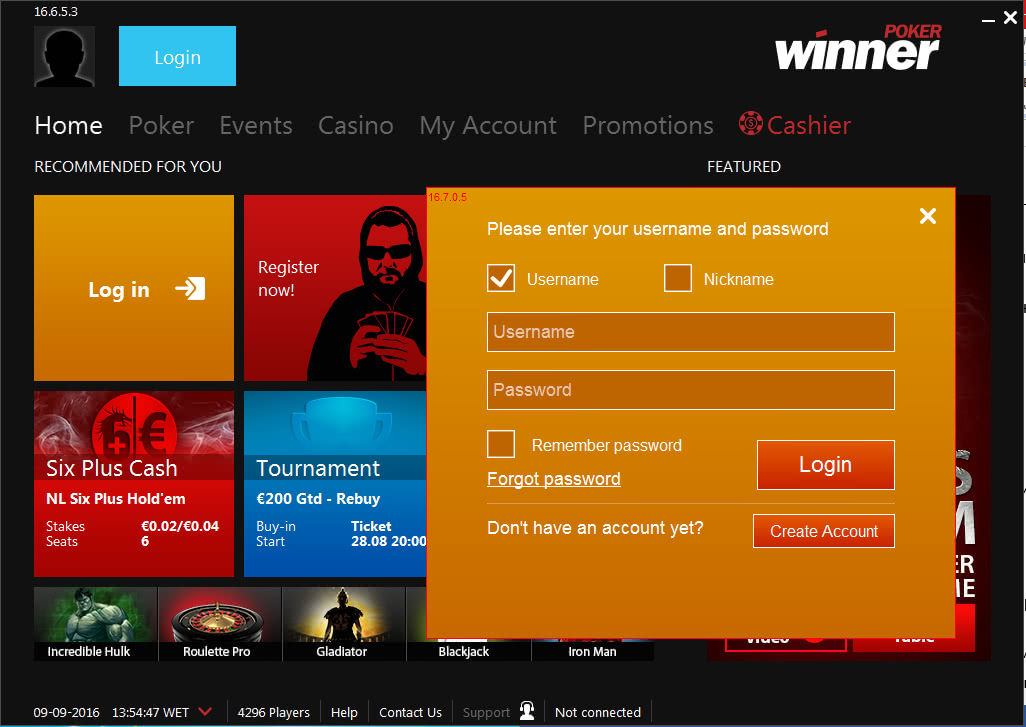Click the Cashier poker chip icon
Viewport: 1026px width, 727px height.
[751, 123]
